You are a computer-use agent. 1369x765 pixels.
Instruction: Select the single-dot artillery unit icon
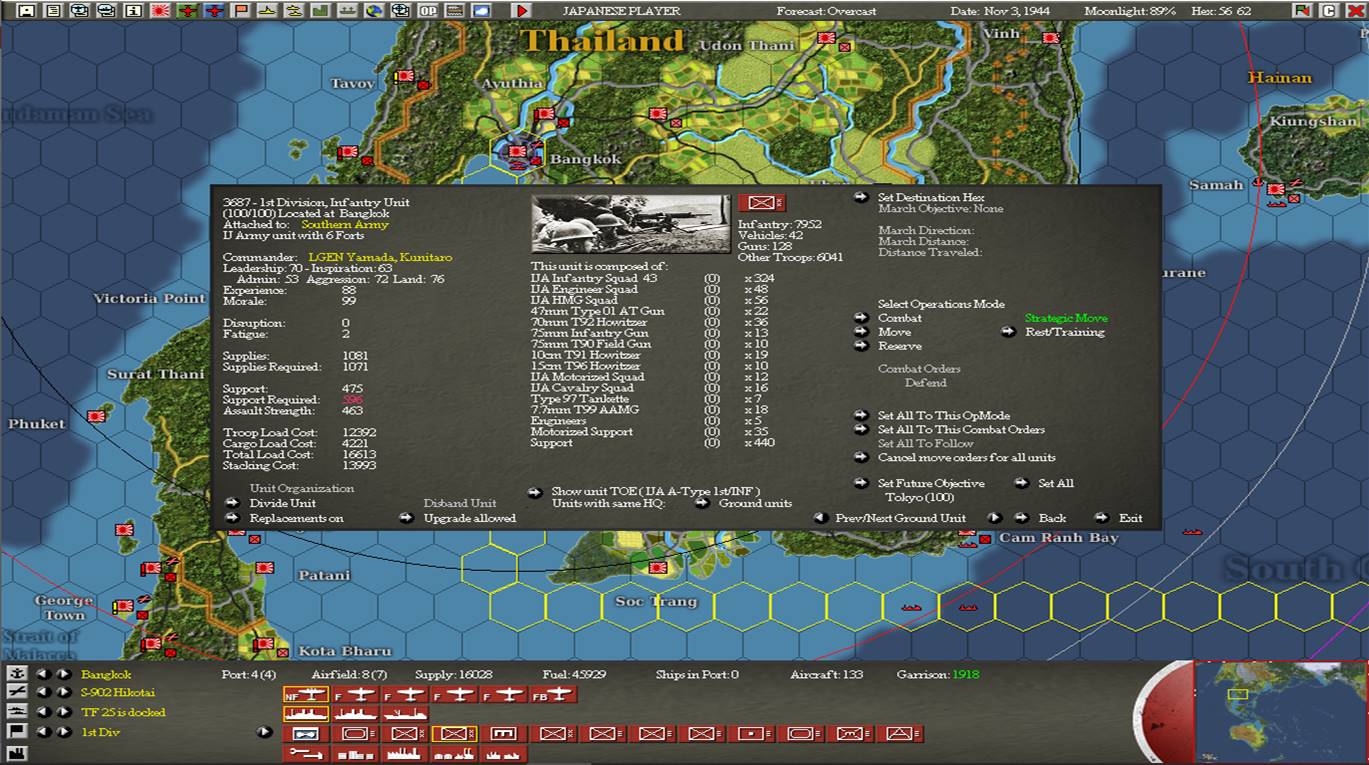coord(751,734)
